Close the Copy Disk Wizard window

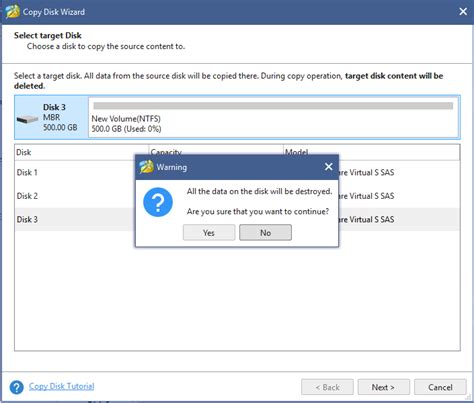463,12
